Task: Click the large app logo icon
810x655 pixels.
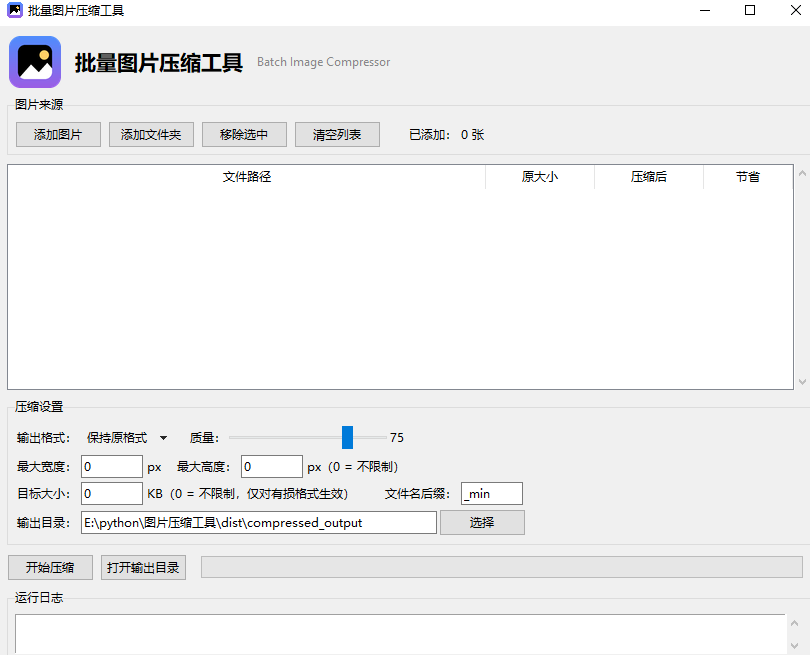Action: point(35,62)
